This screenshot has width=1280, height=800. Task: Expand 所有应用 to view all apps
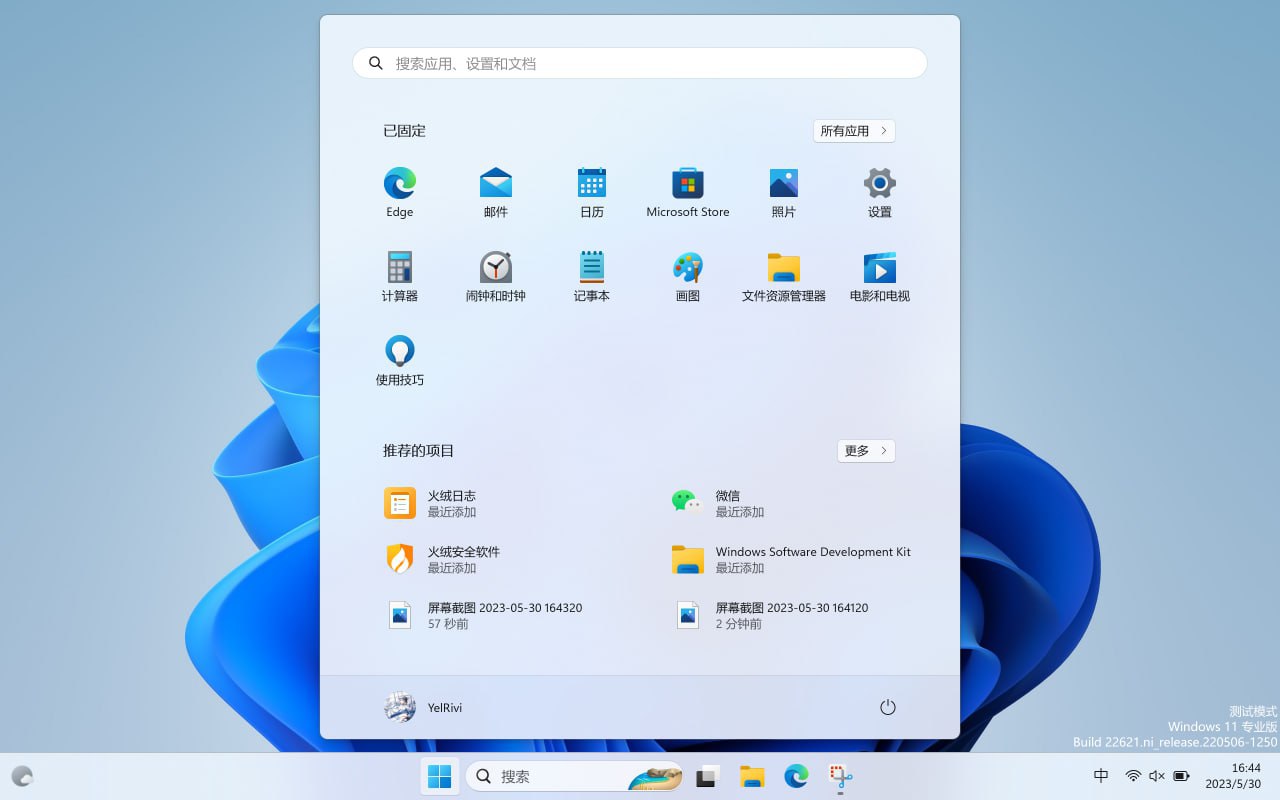[854, 130]
